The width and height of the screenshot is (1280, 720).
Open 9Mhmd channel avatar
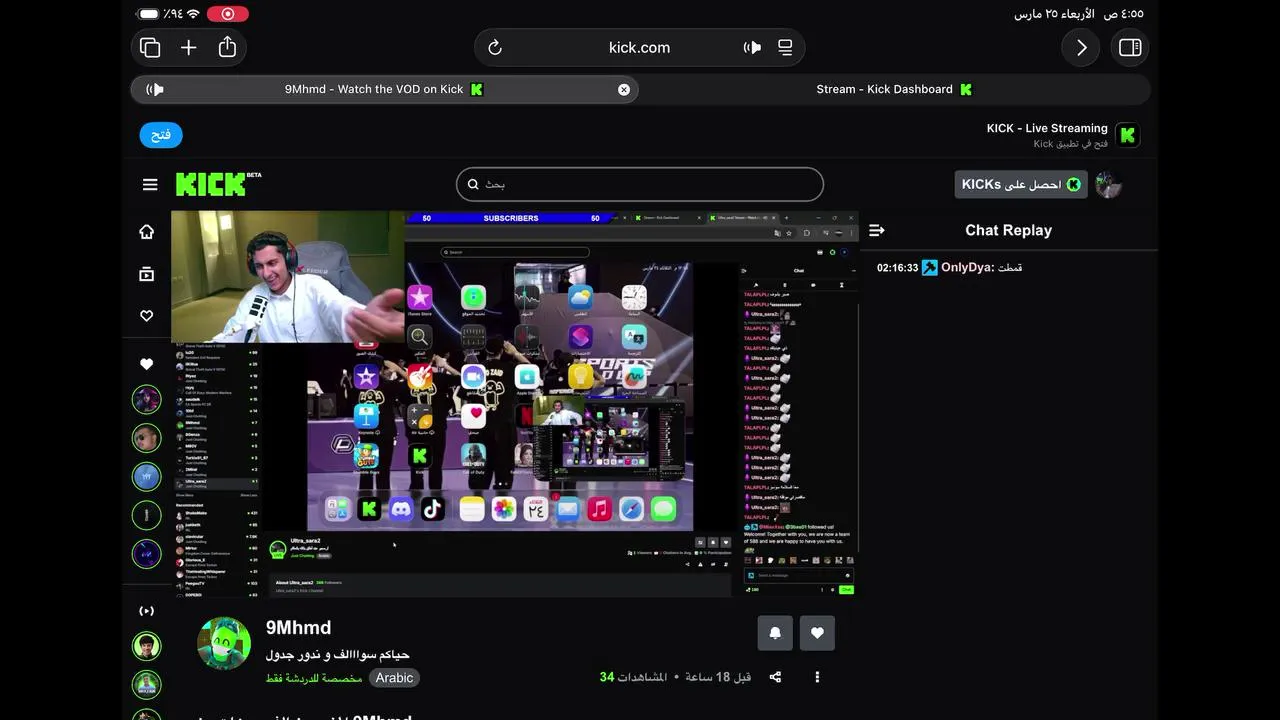pyautogui.click(x=224, y=644)
